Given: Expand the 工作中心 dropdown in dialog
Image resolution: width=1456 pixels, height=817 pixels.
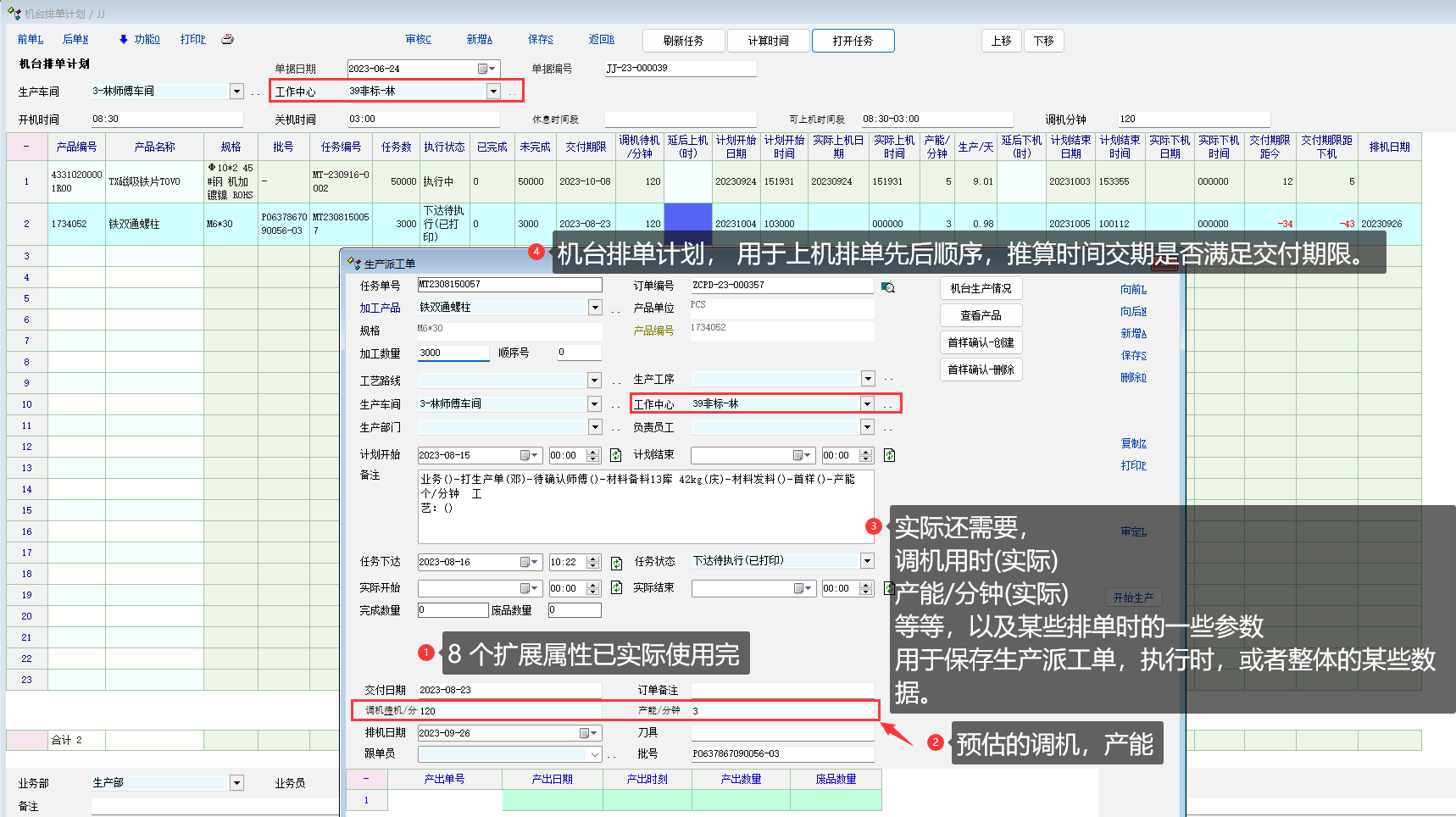Looking at the screenshot, I should (x=867, y=404).
